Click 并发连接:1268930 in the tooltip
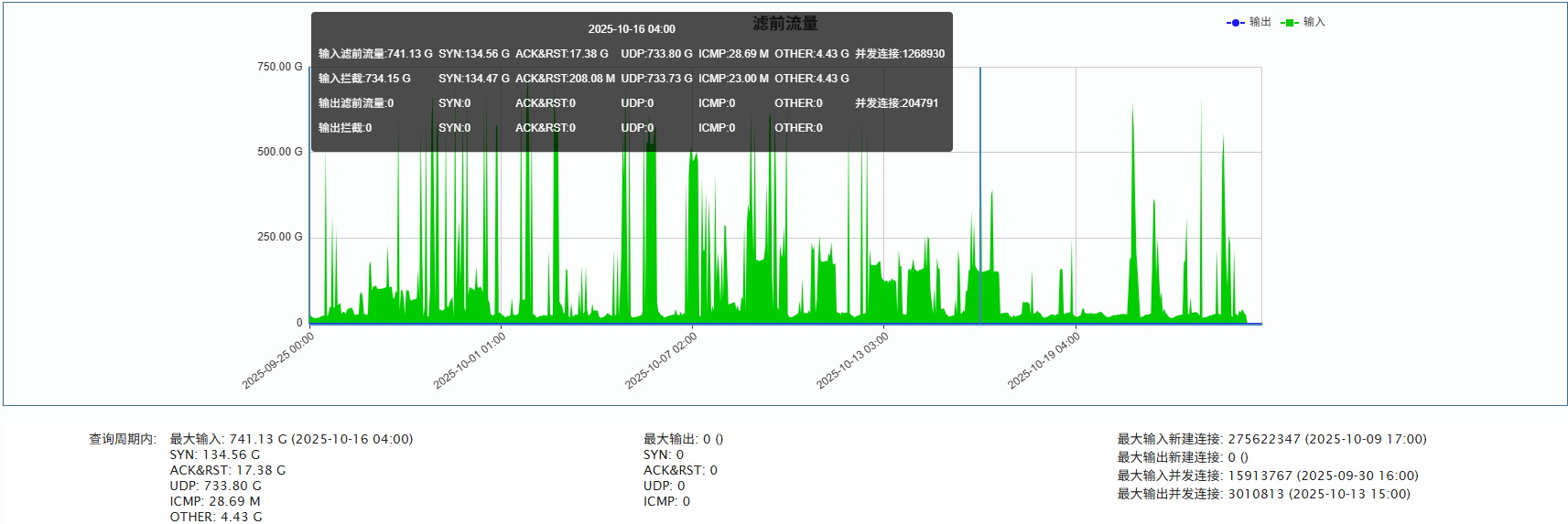1568x524 pixels. pos(900,54)
